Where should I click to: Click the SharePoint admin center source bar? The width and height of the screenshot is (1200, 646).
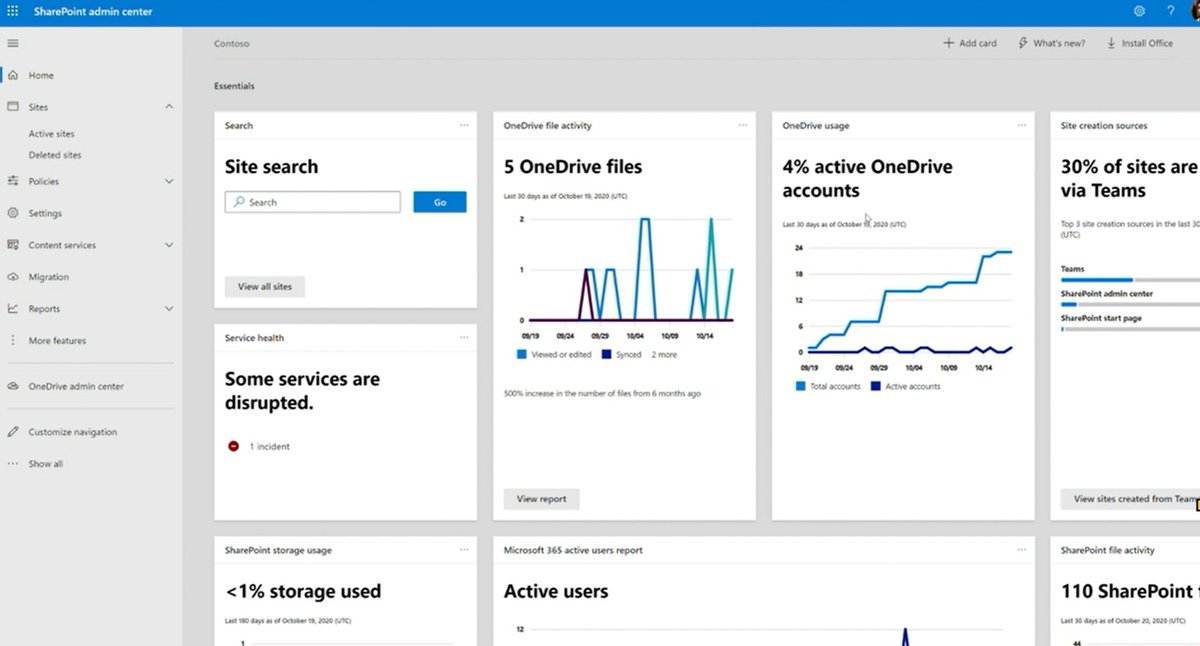1130,304
